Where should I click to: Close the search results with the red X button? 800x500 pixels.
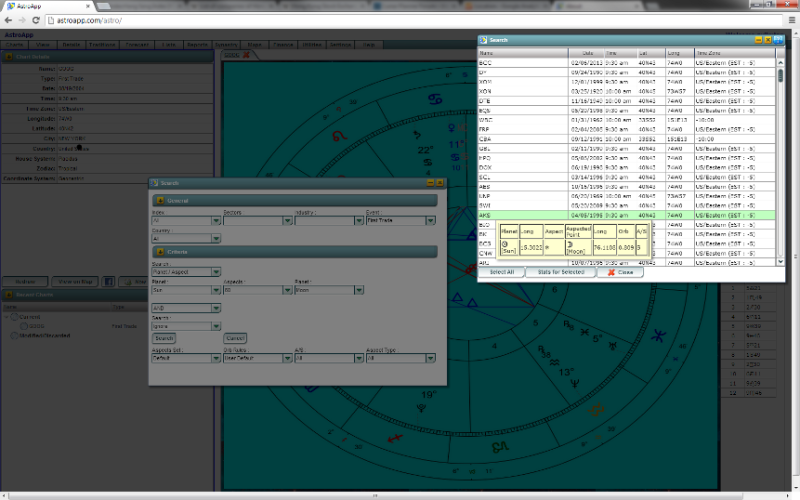coord(619,272)
